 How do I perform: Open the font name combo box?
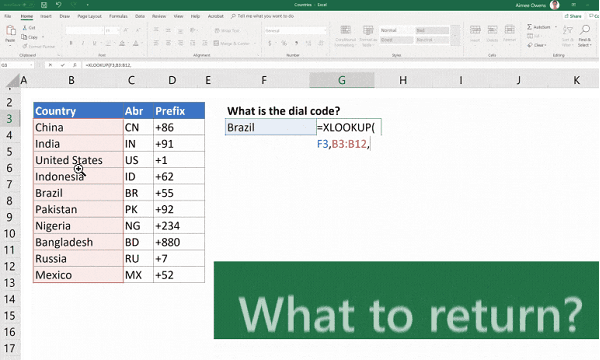(85, 30)
